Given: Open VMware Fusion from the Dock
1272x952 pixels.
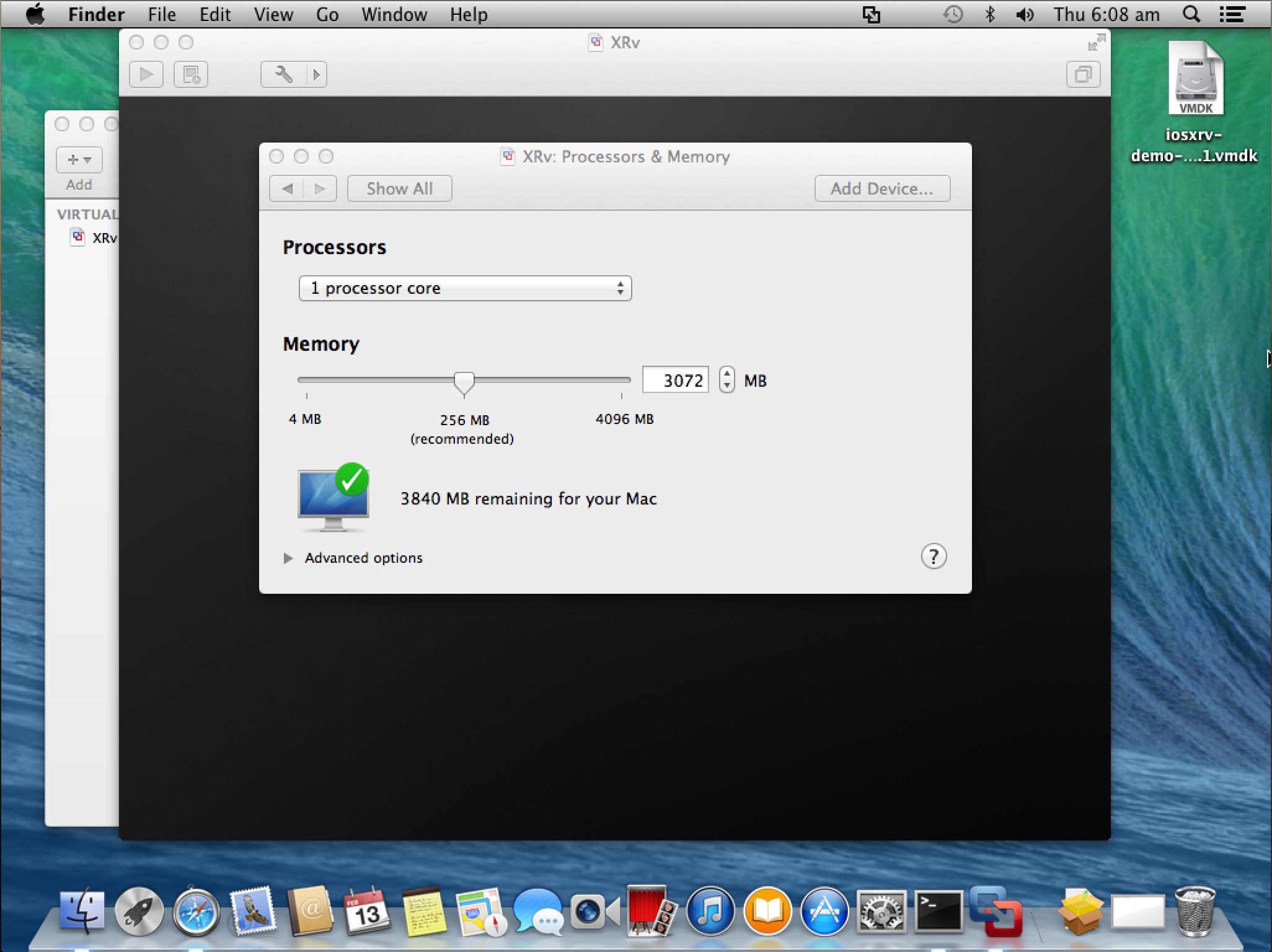Looking at the screenshot, I should (996, 911).
